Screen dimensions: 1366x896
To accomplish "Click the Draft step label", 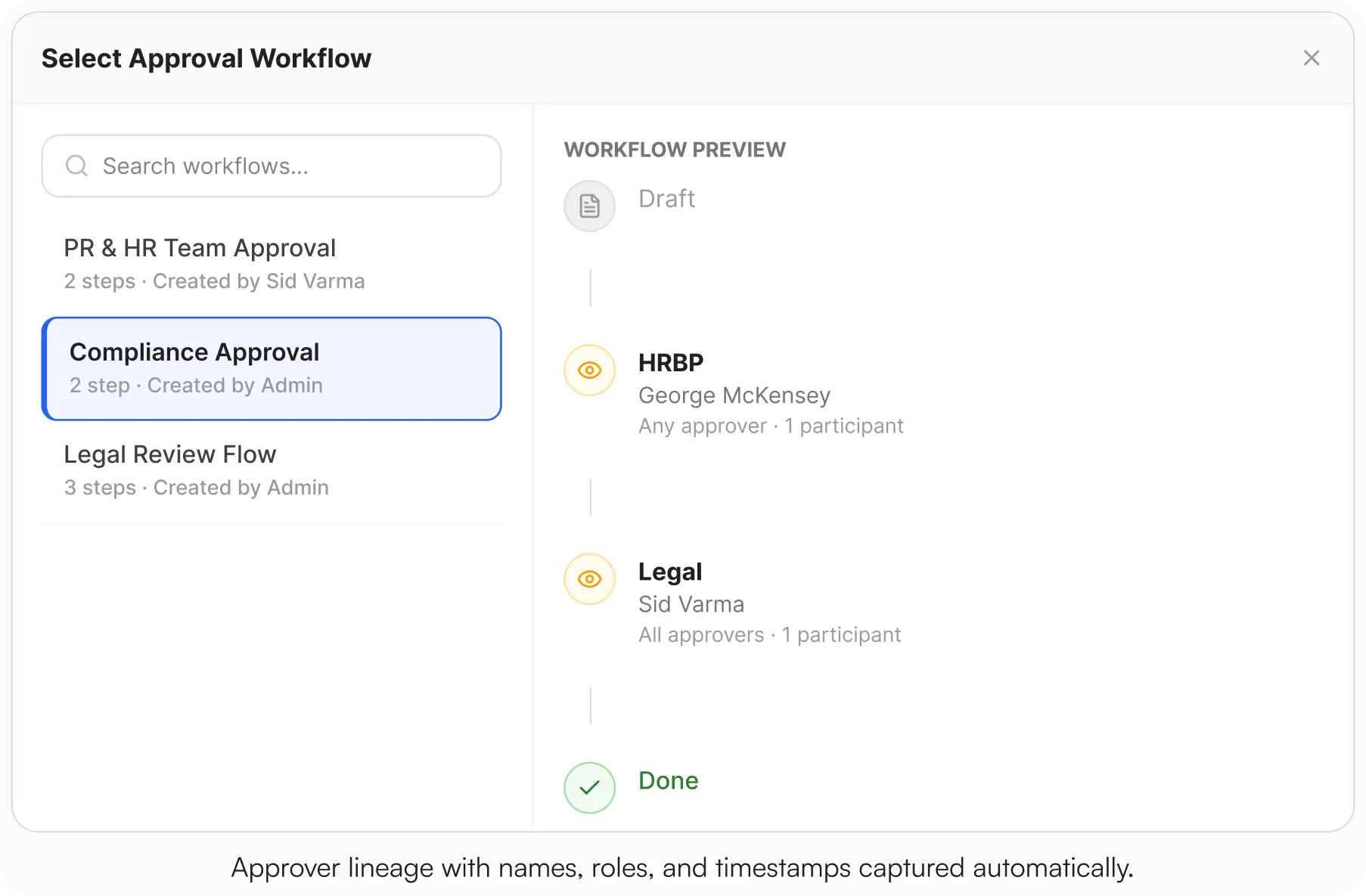I will (x=666, y=199).
